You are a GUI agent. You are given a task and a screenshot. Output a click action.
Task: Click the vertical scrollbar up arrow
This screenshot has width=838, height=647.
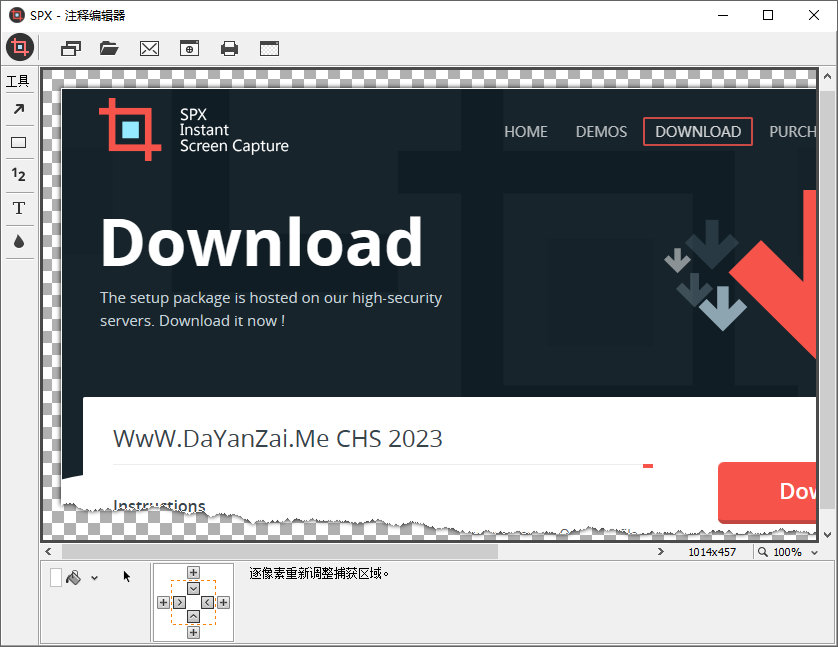pyautogui.click(x=827, y=76)
